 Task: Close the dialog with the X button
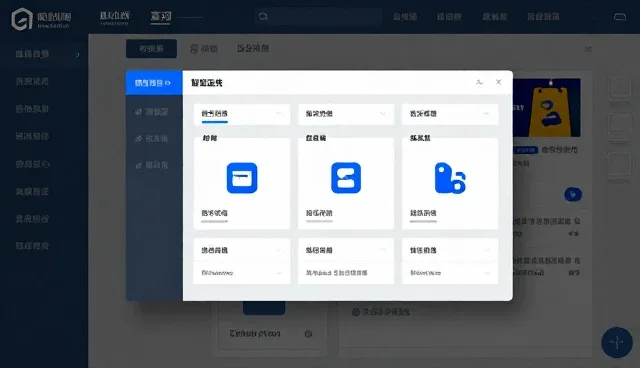tap(498, 82)
